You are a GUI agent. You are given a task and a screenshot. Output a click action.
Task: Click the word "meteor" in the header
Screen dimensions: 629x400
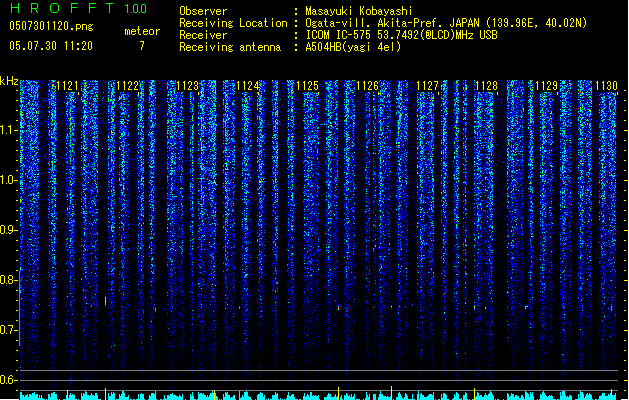[142, 31]
